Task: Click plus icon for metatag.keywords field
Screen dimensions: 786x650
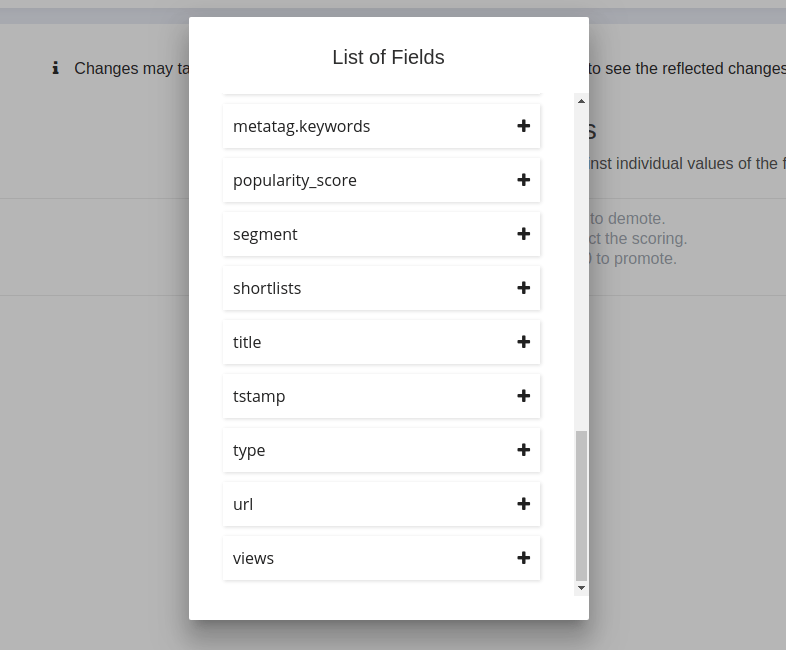Action: pyautogui.click(x=523, y=126)
